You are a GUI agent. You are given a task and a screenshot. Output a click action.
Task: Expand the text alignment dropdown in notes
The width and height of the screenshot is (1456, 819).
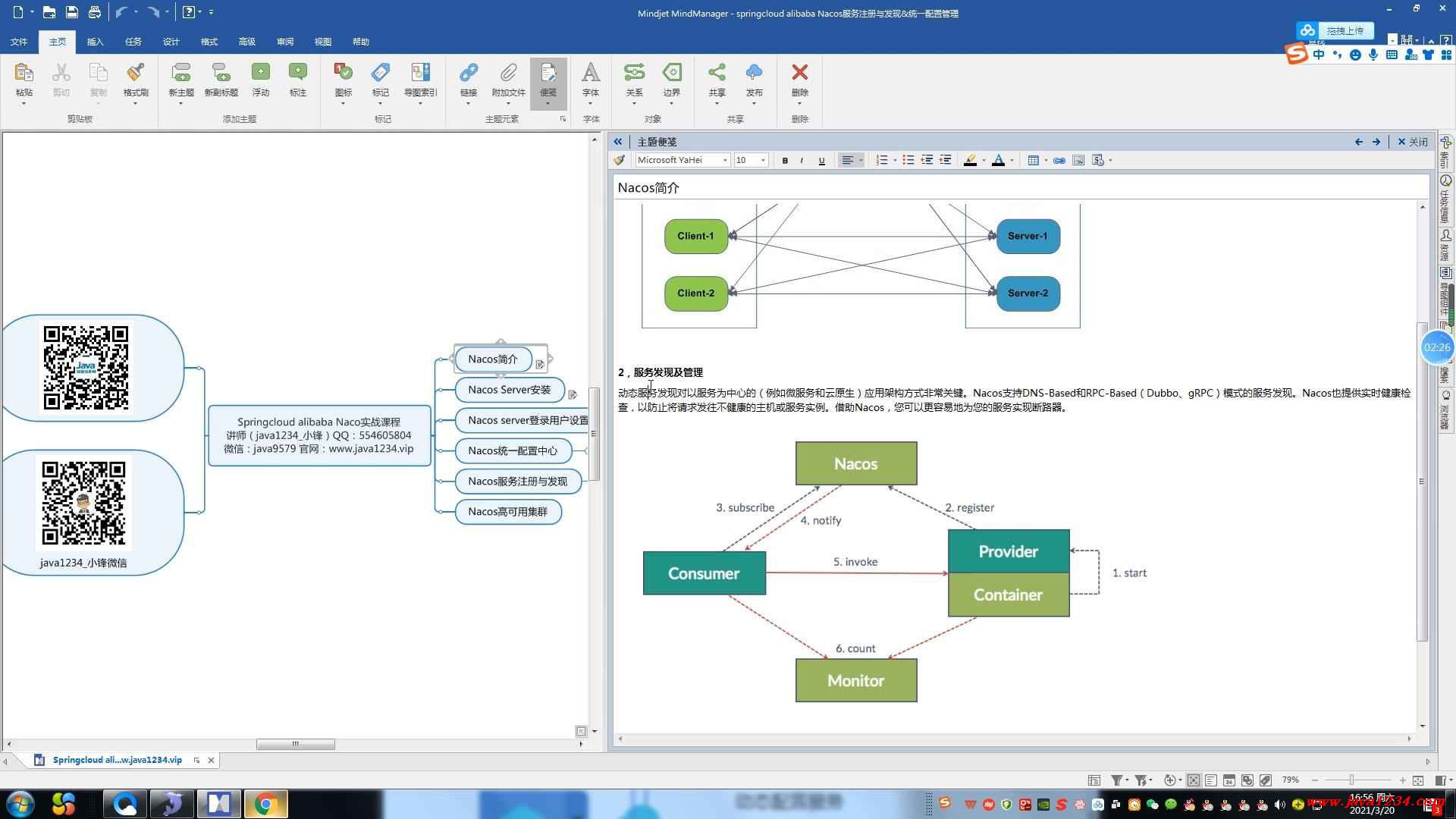pos(861,160)
